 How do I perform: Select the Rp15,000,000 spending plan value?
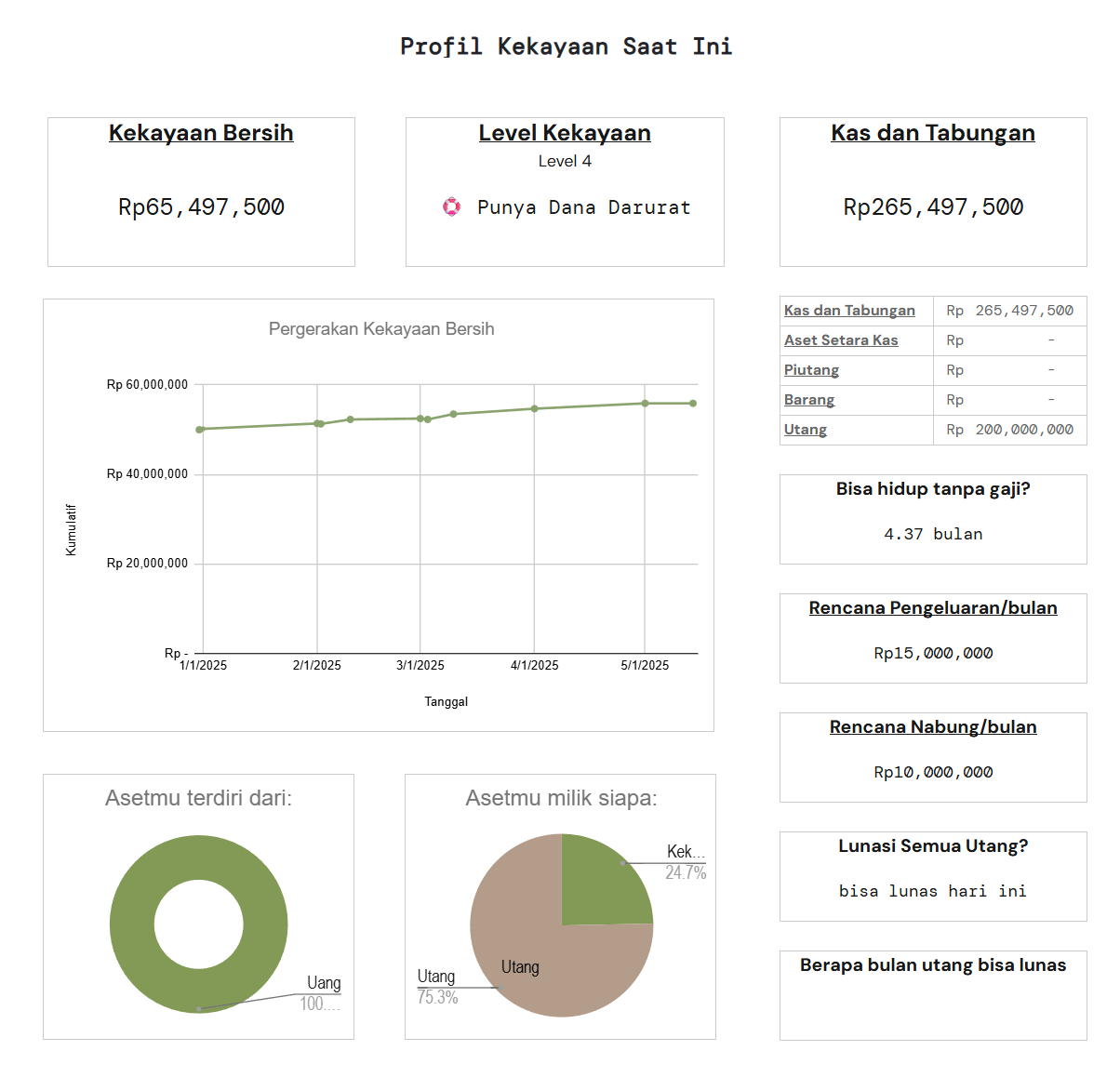point(933,654)
